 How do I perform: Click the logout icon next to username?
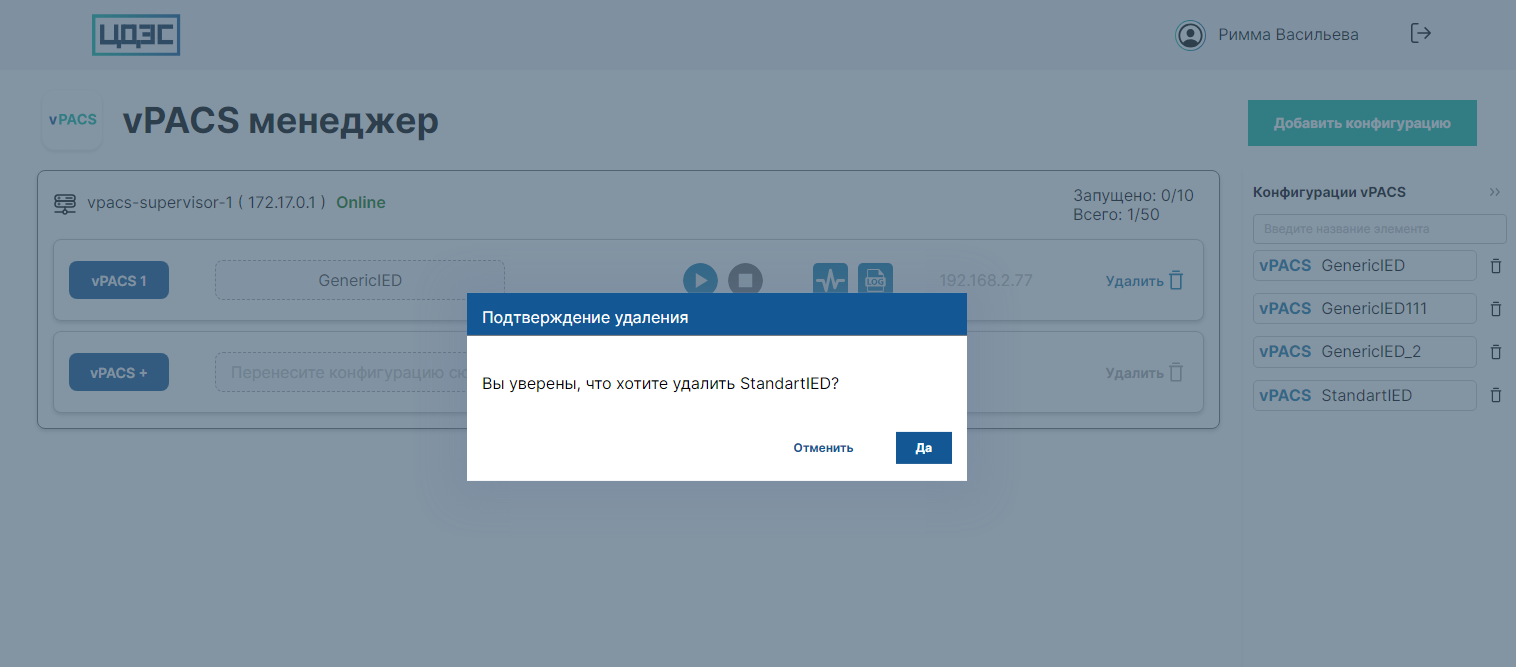(x=1420, y=34)
